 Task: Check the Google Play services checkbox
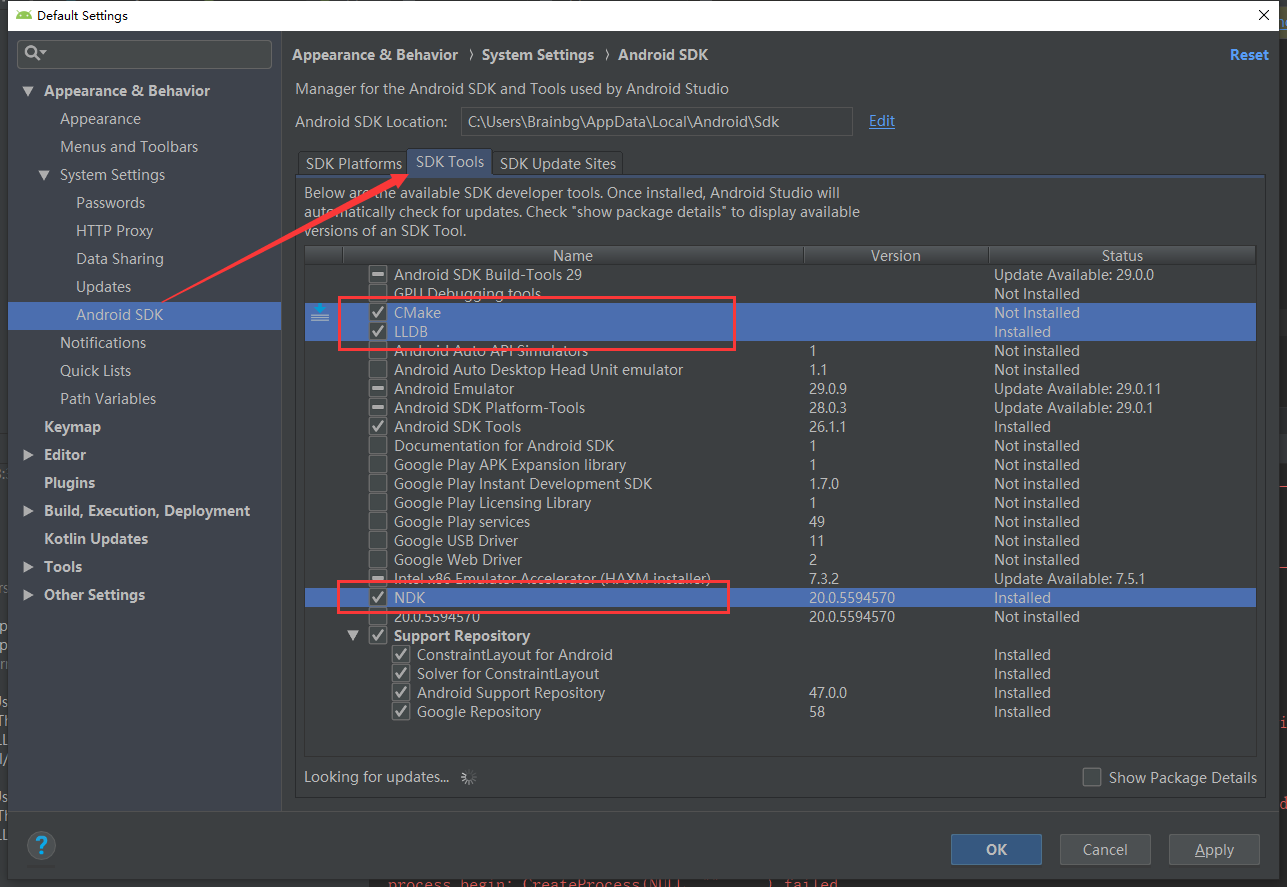(378, 522)
